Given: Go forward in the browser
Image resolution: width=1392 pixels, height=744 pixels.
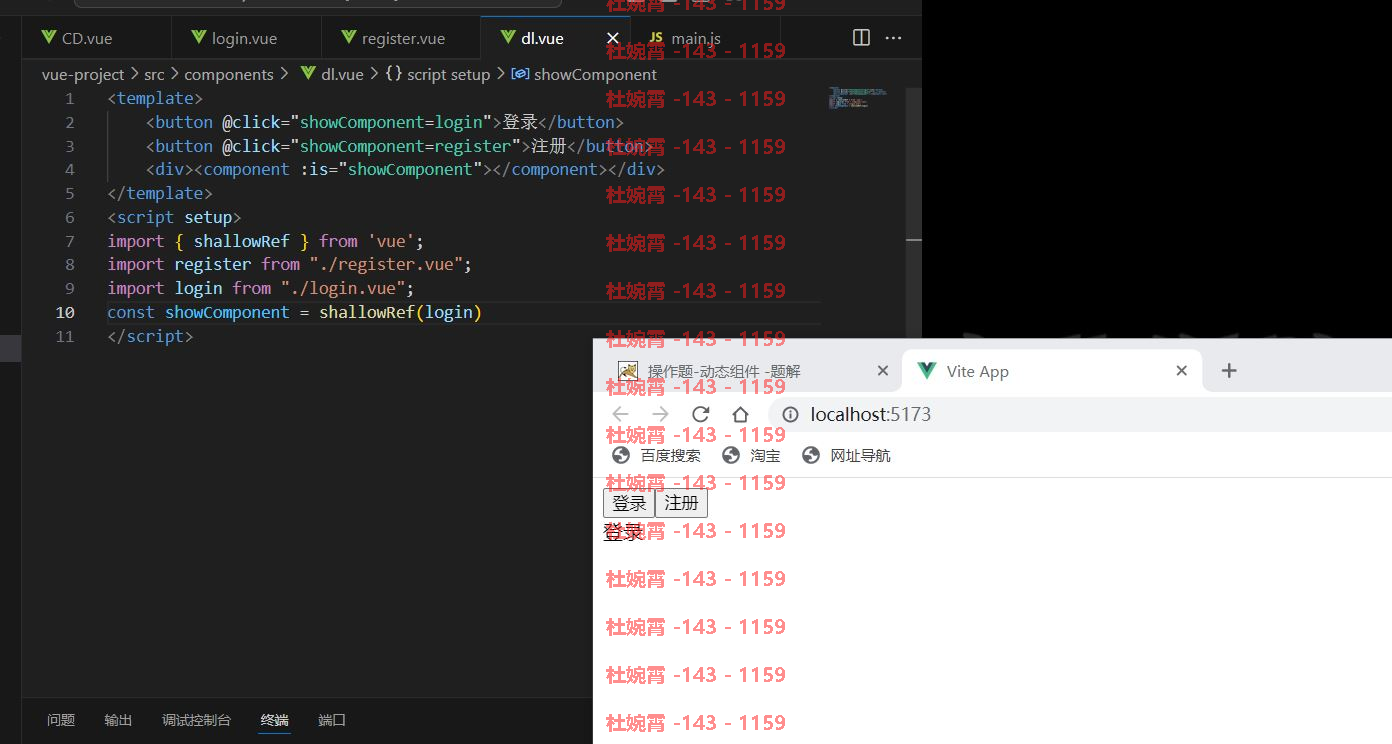Looking at the screenshot, I should 660,414.
